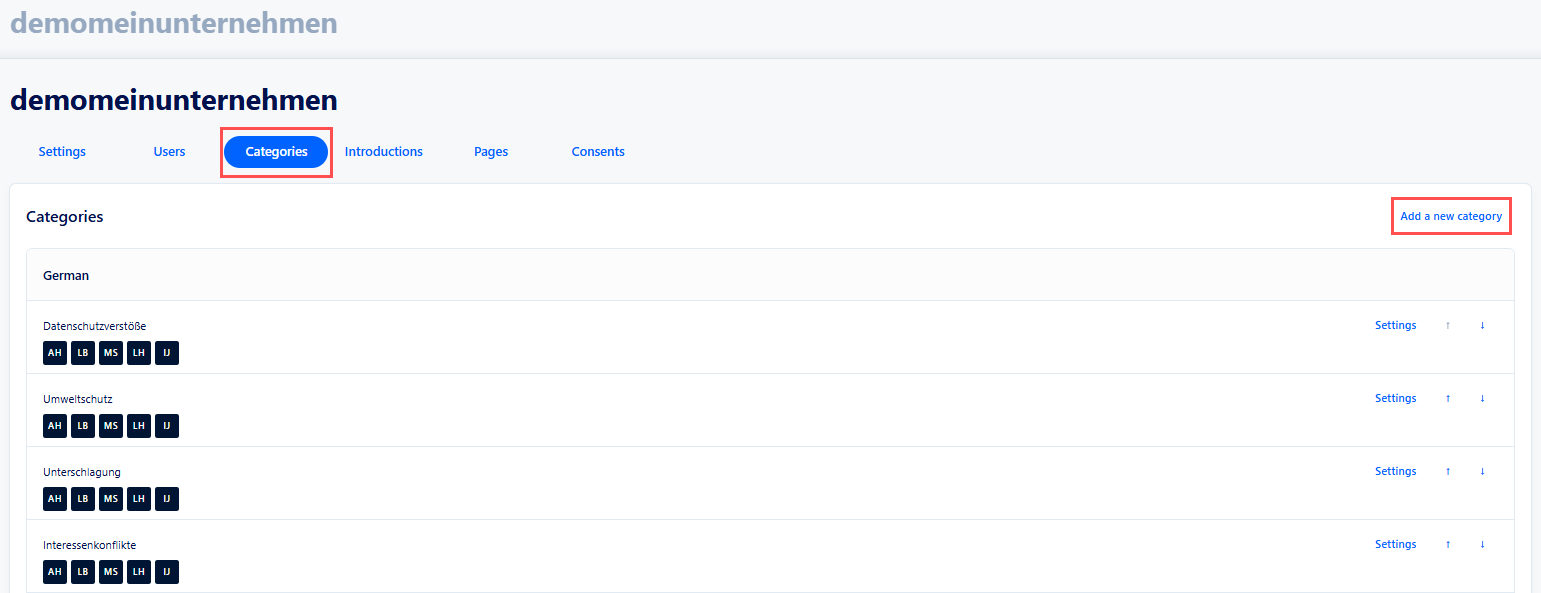Move Unterschlagung category down
1541x593 pixels.
coord(1482,471)
